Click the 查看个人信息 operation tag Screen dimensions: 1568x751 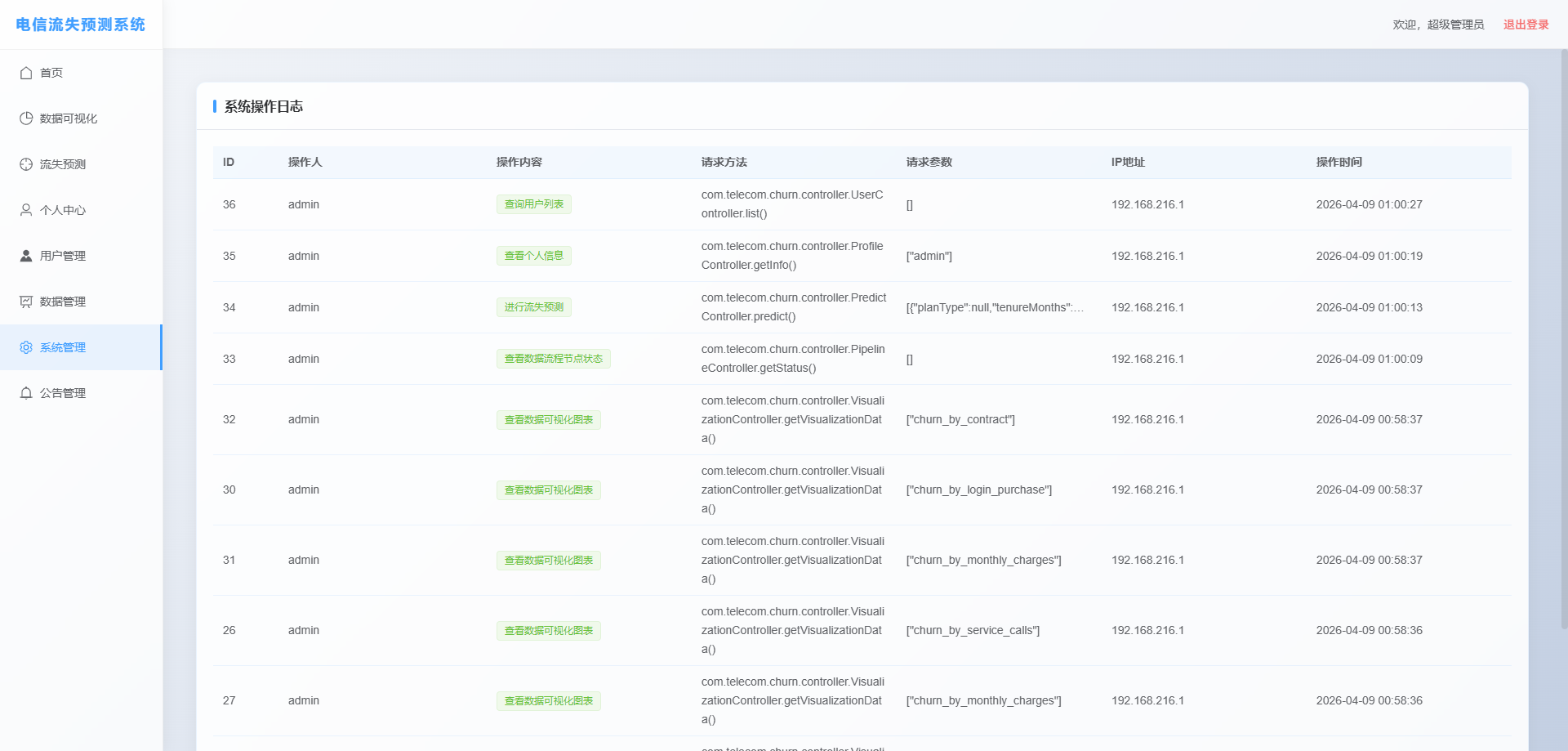pos(533,256)
